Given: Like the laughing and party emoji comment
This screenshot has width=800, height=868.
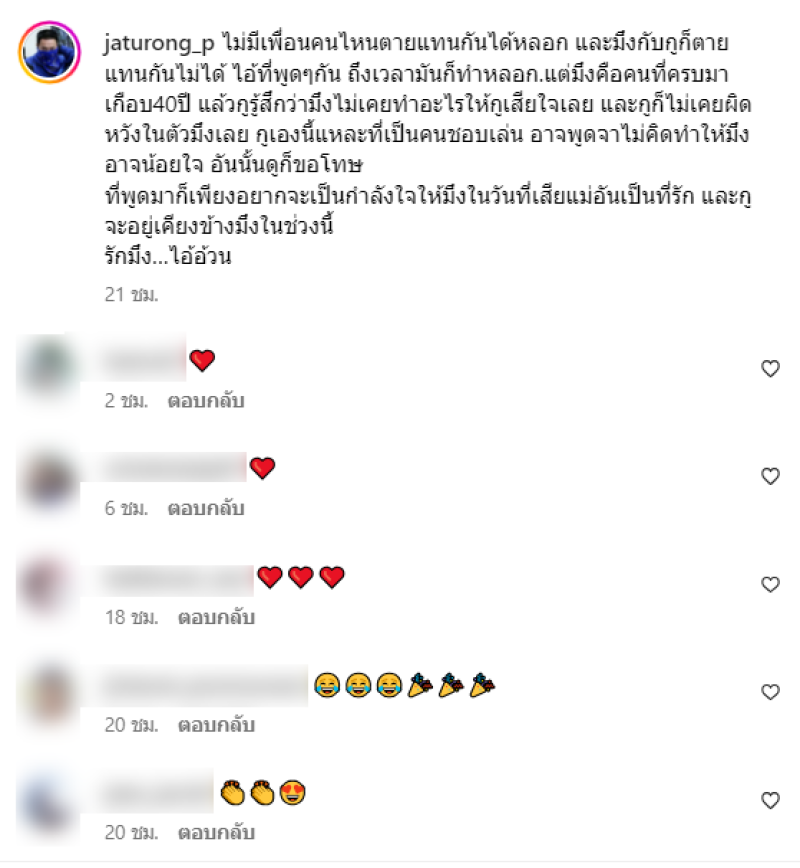Looking at the screenshot, I should pos(770,692).
